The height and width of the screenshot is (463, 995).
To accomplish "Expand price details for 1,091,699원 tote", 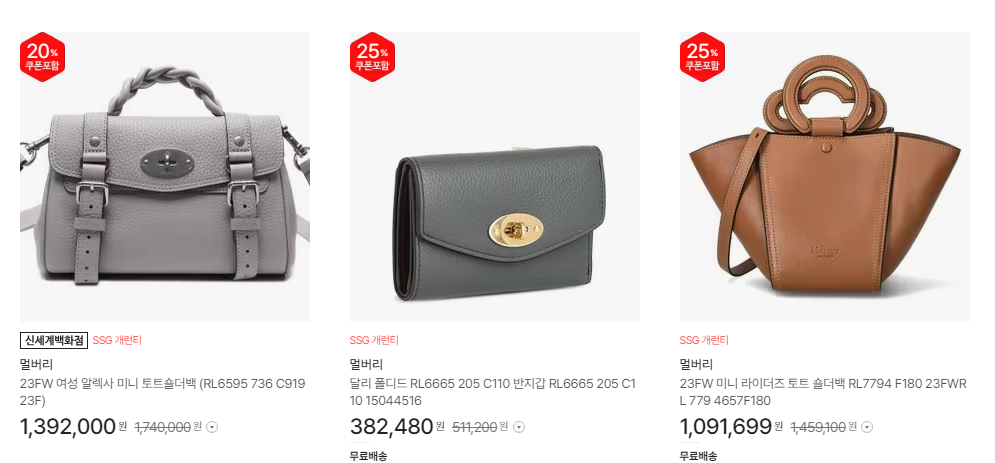I will [867, 427].
